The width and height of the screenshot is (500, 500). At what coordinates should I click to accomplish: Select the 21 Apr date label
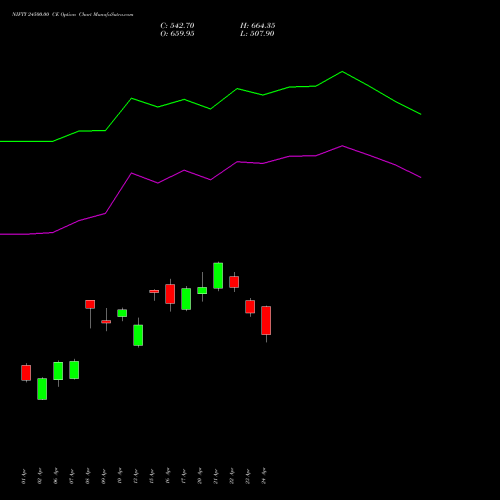pos(215,476)
